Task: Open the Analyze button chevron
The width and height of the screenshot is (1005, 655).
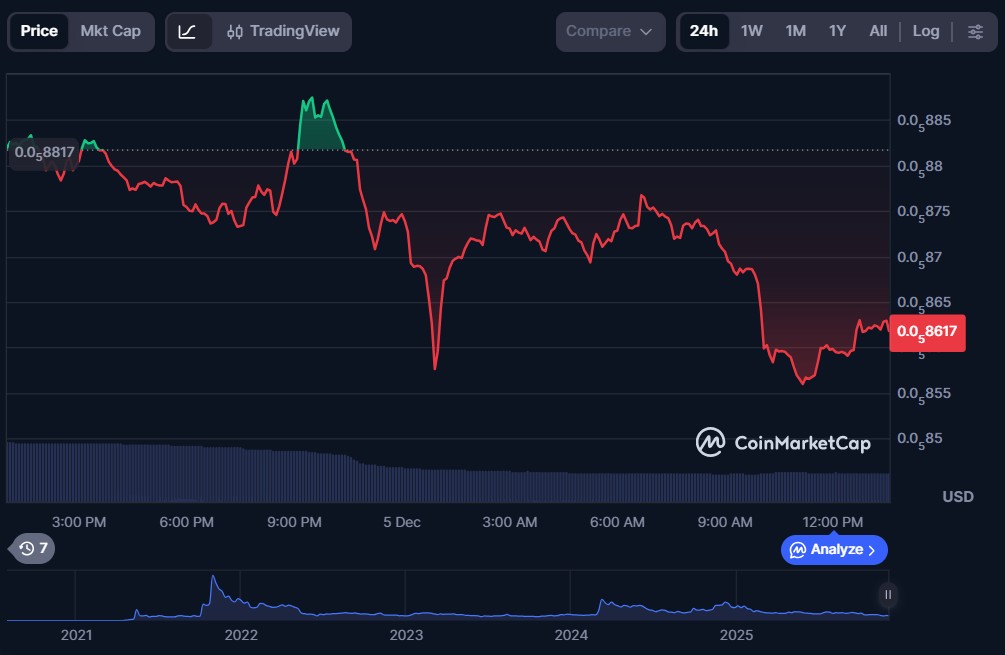Action: pos(872,550)
